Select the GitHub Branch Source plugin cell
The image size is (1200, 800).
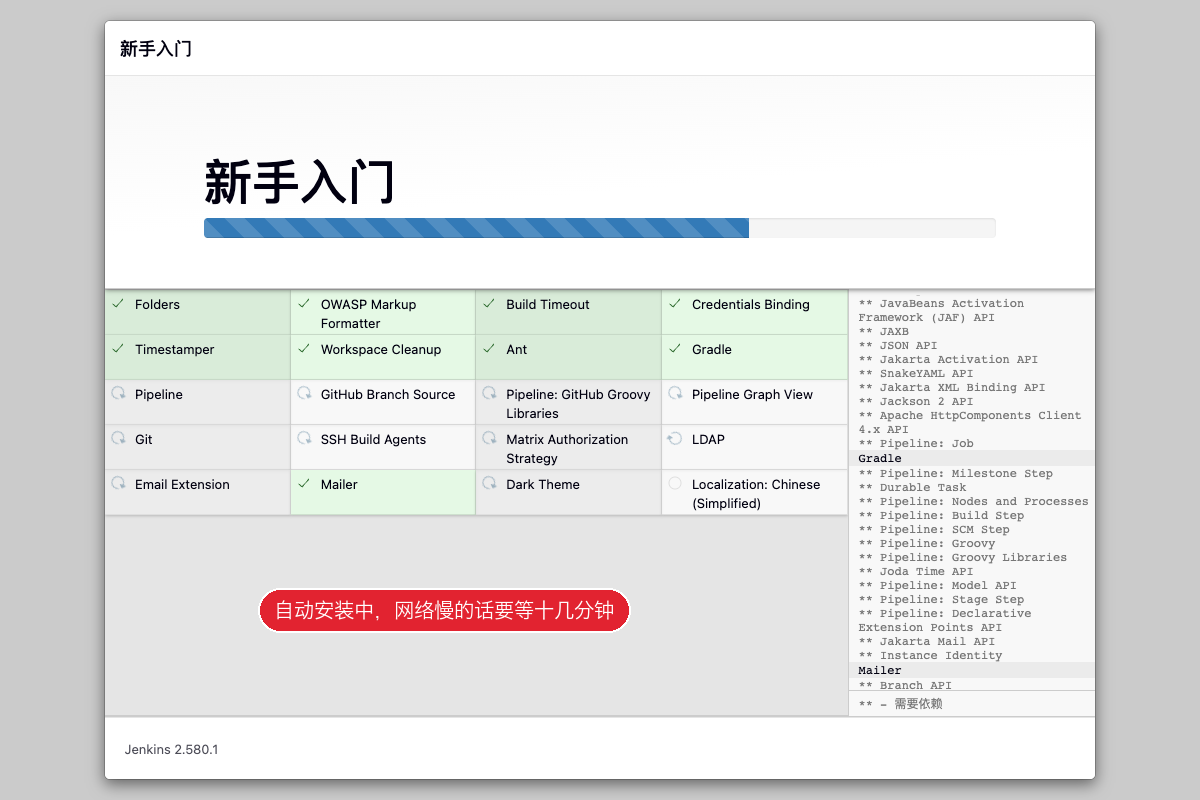[383, 402]
